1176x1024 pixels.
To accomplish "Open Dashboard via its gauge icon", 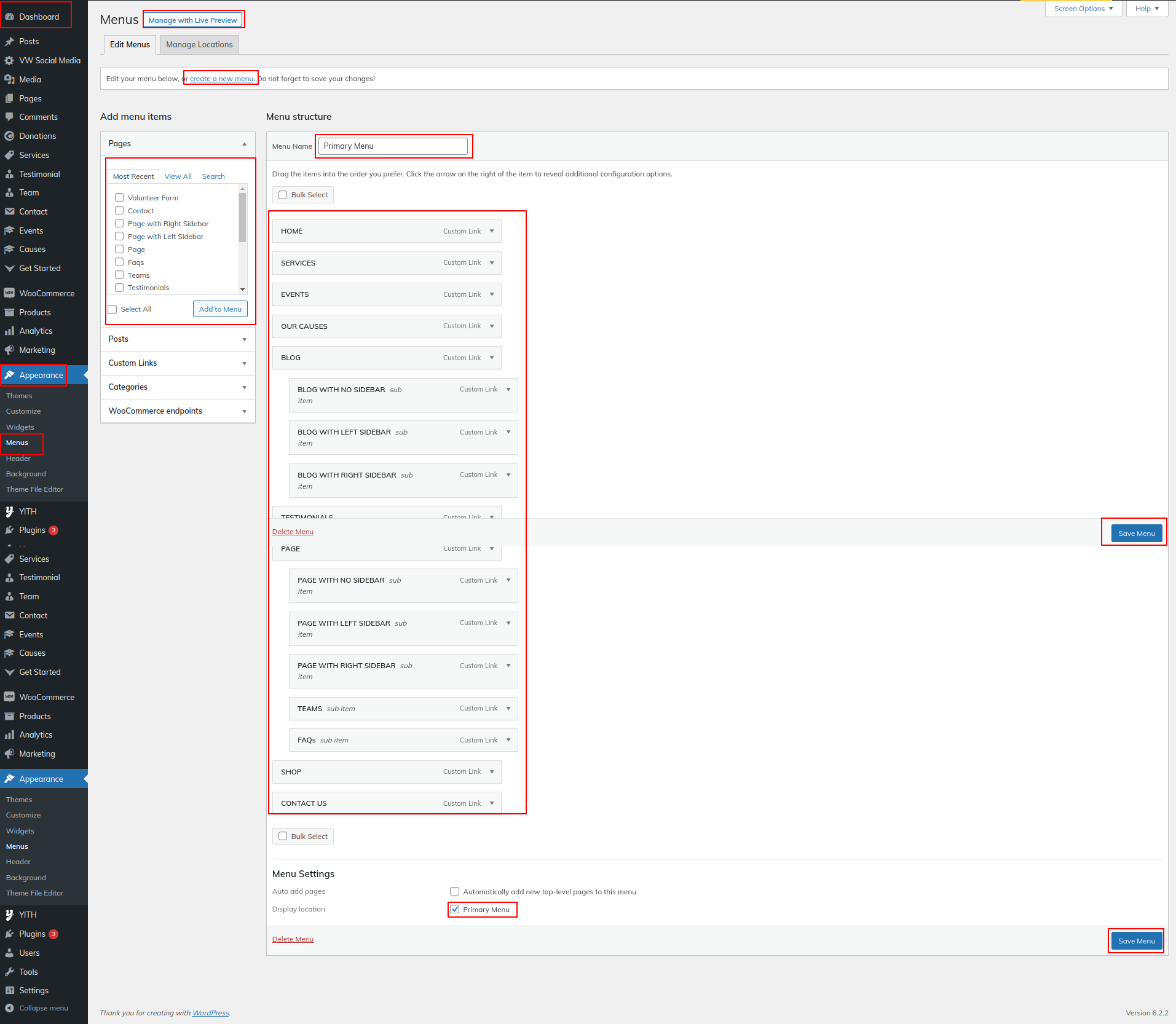I will click(x=9, y=17).
